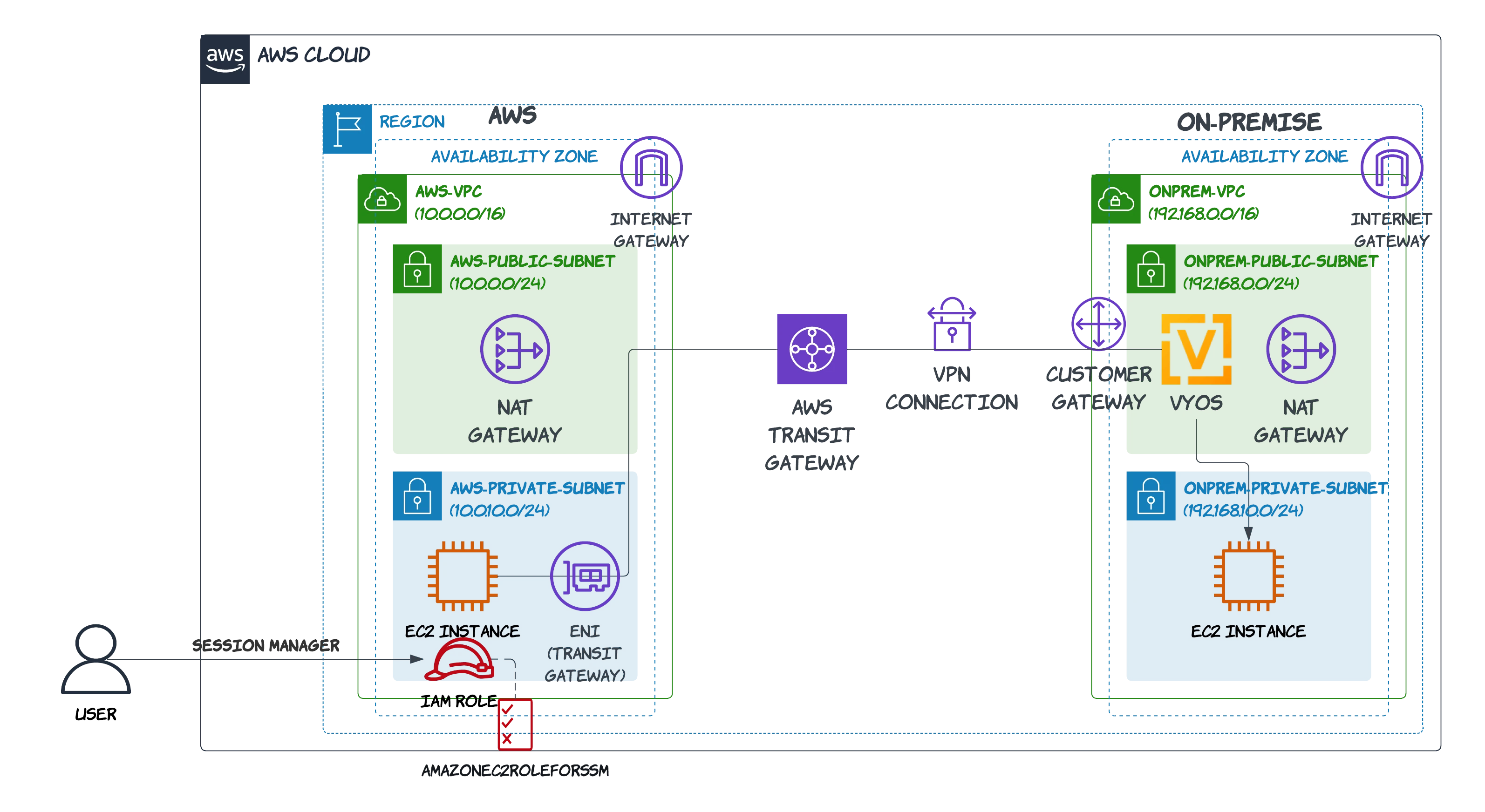The height and width of the screenshot is (812, 1485).
Task: Click the CUSTOMER GATEWAY label
Action: pyautogui.click(x=1098, y=388)
